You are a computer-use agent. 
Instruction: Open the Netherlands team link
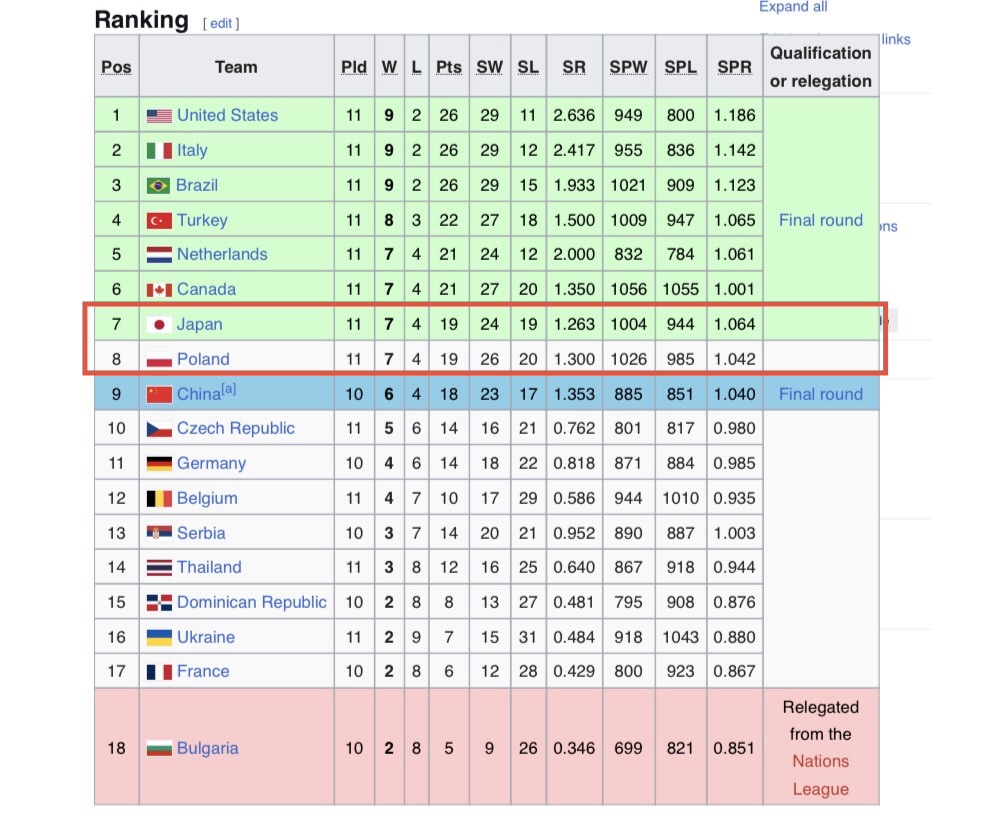point(222,254)
